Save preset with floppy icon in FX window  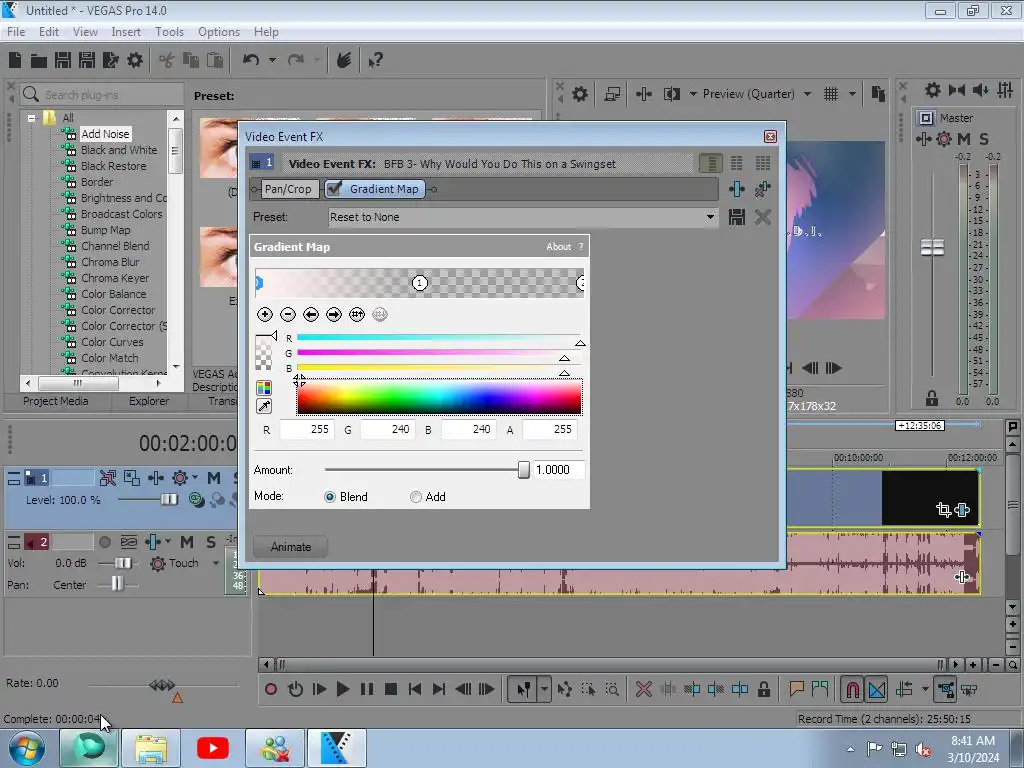pyautogui.click(x=737, y=217)
